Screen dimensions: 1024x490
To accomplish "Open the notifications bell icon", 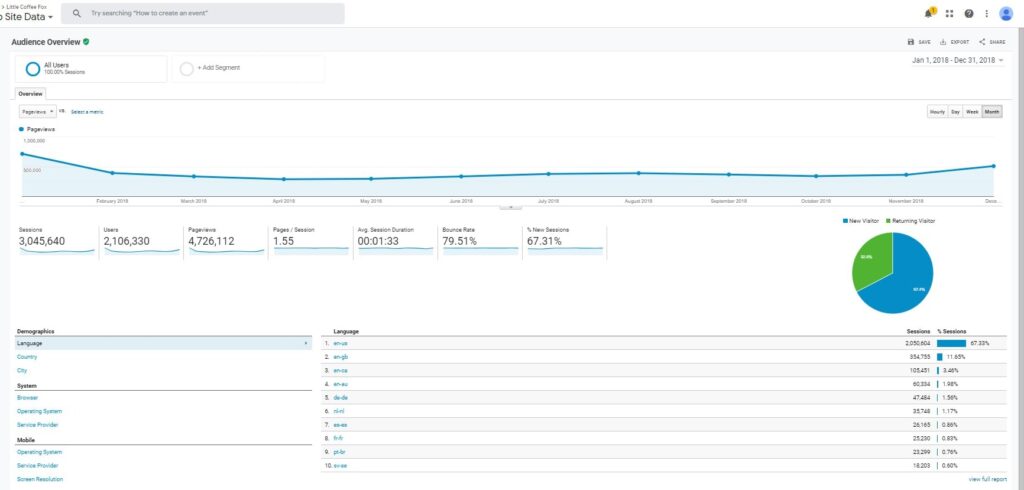I will pos(929,13).
